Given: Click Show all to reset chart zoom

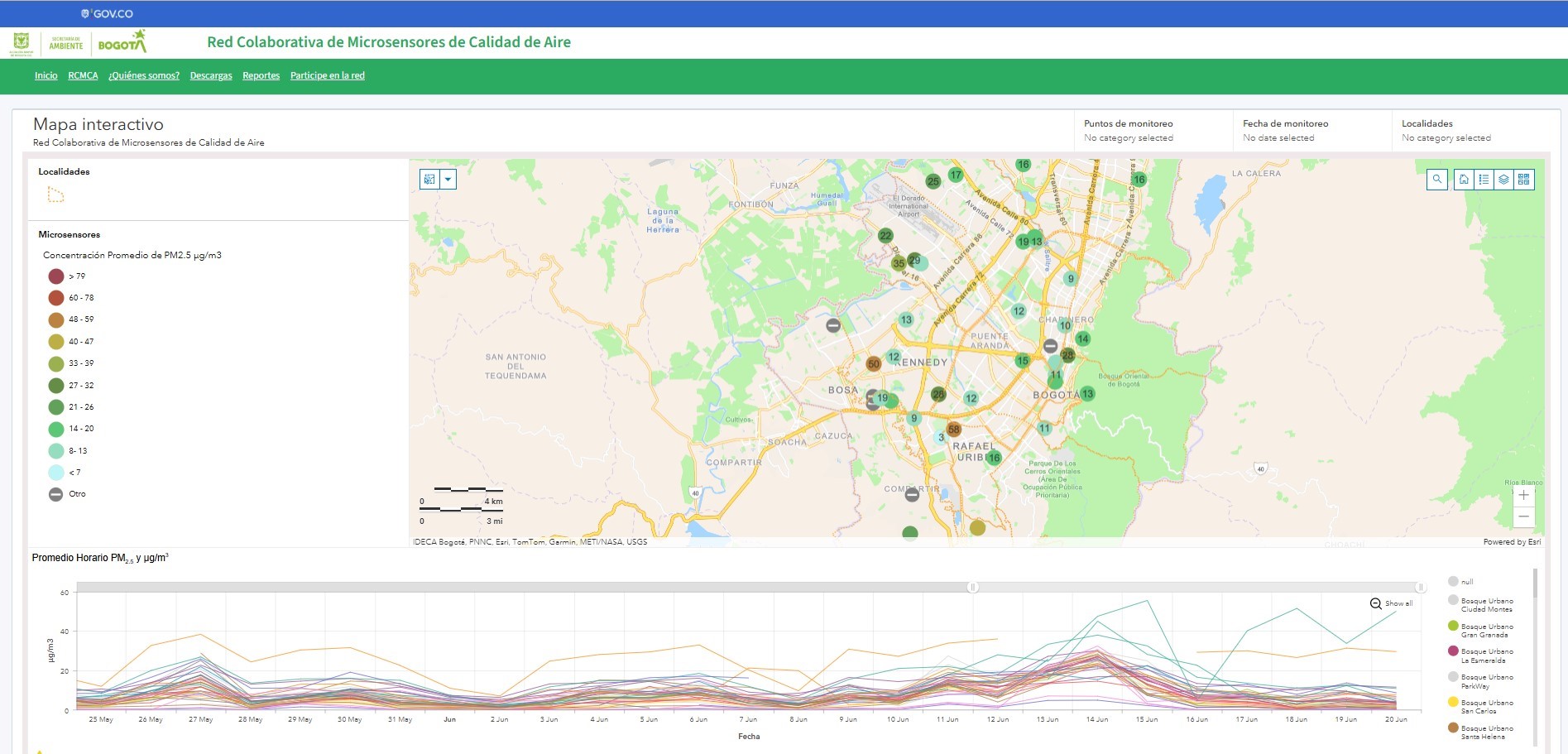Looking at the screenshot, I should (x=1392, y=603).
